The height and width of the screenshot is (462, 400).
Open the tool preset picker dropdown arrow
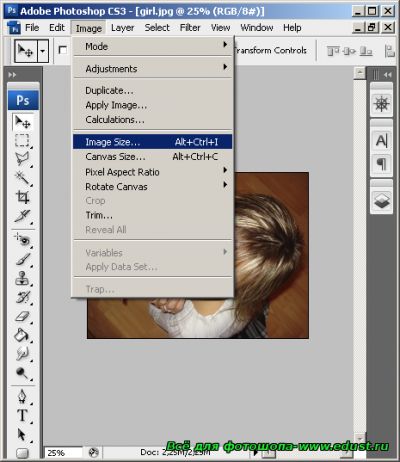(43, 51)
